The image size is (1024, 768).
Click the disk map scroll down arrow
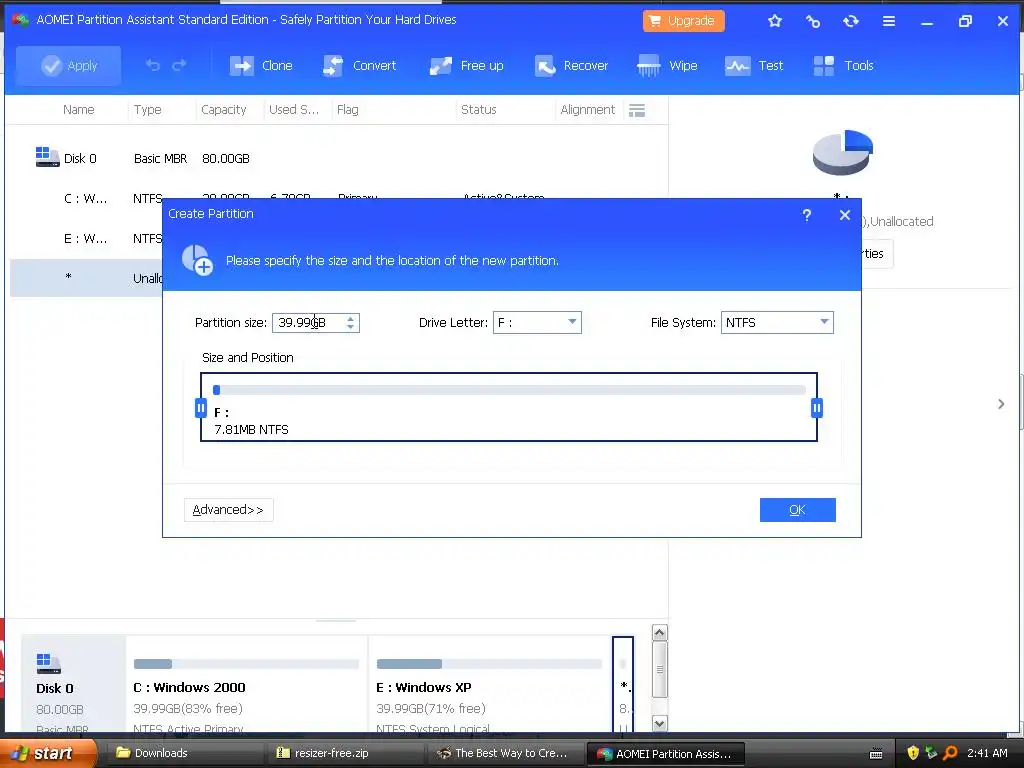[x=660, y=723]
